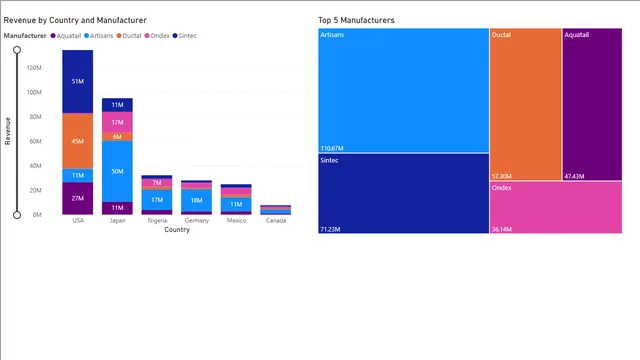Screen dimensions: 640x360
Task: Click the USA Sintec 51M bar segment
Action: (78, 82)
